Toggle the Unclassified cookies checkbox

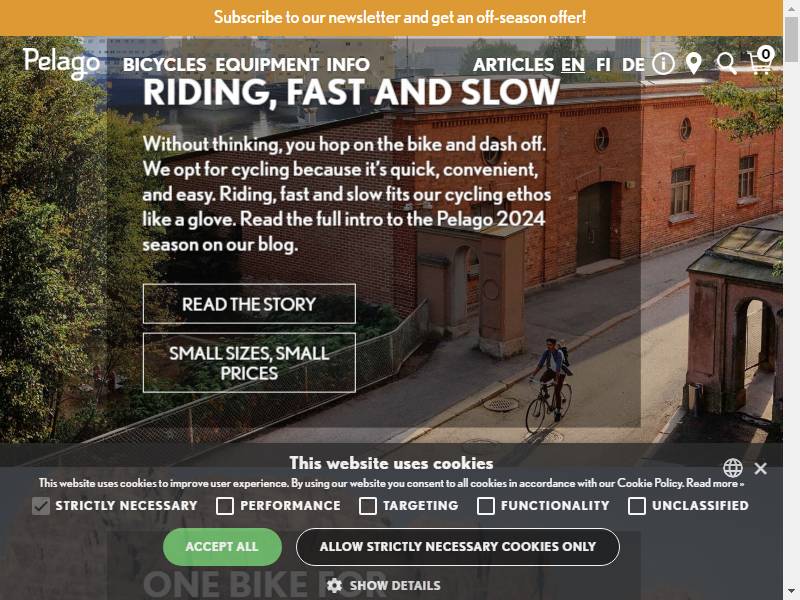637,506
